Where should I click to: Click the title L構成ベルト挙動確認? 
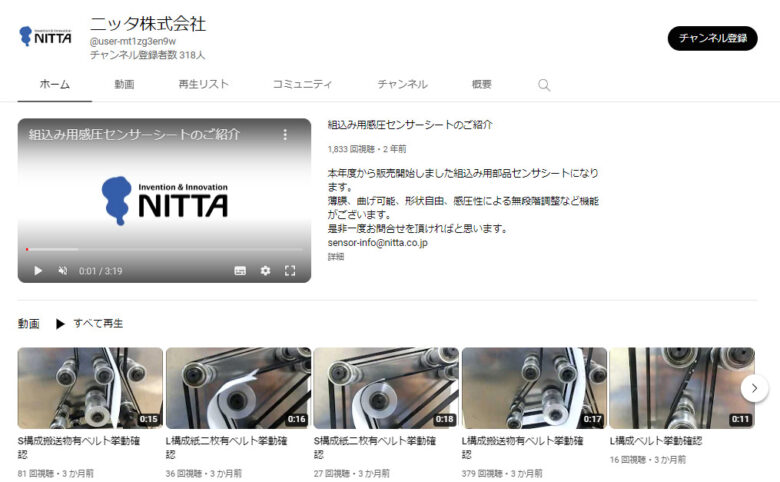tap(656, 441)
